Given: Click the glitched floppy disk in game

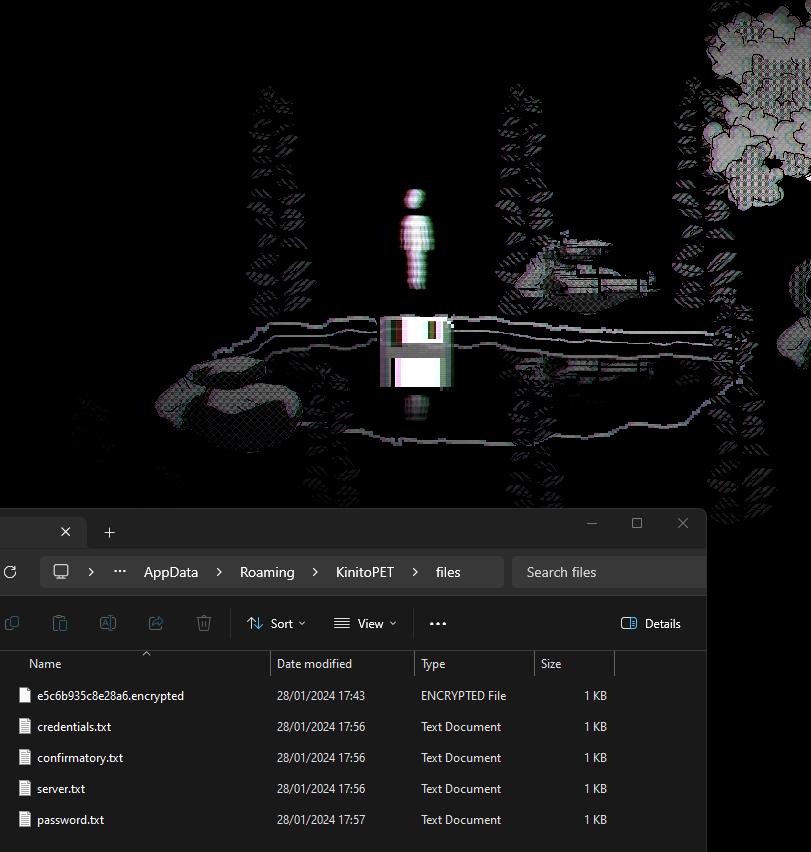Looking at the screenshot, I should (416, 352).
